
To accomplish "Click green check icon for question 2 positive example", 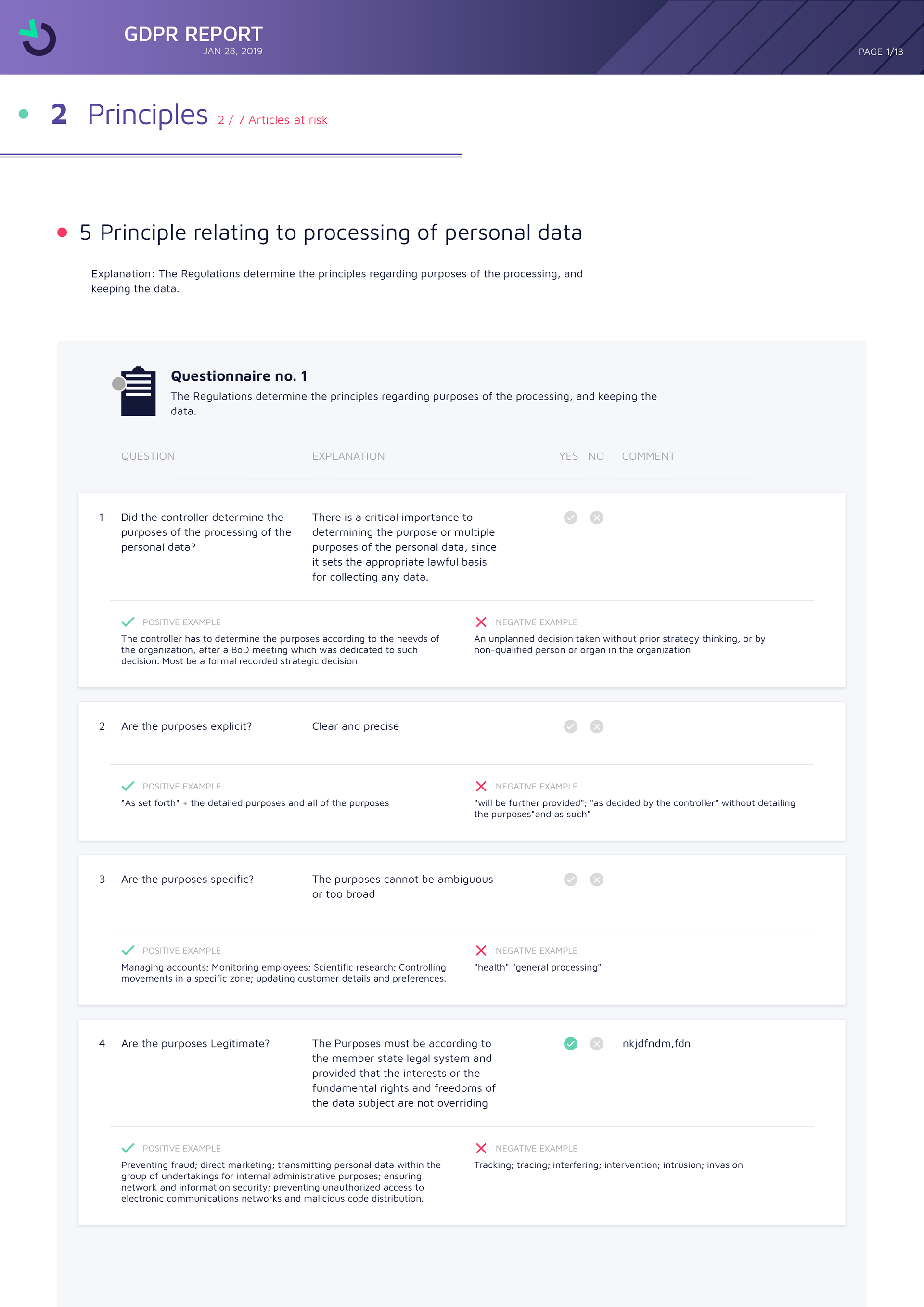I will tap(128, 786).
